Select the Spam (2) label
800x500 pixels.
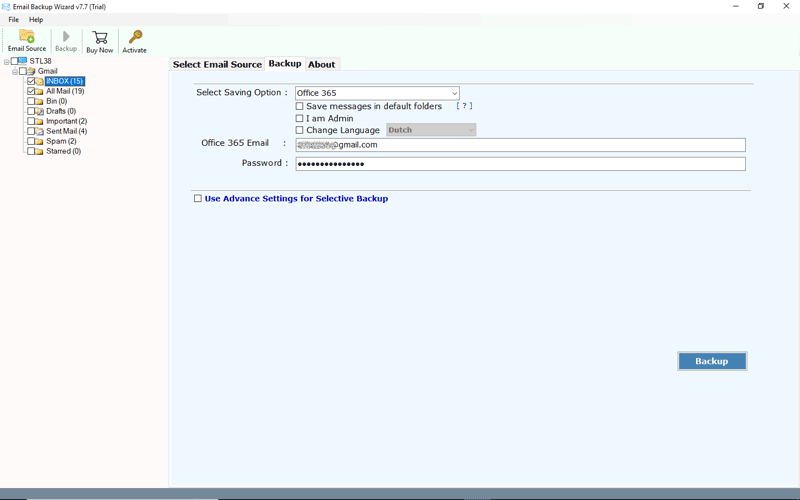tap(61, 141)
